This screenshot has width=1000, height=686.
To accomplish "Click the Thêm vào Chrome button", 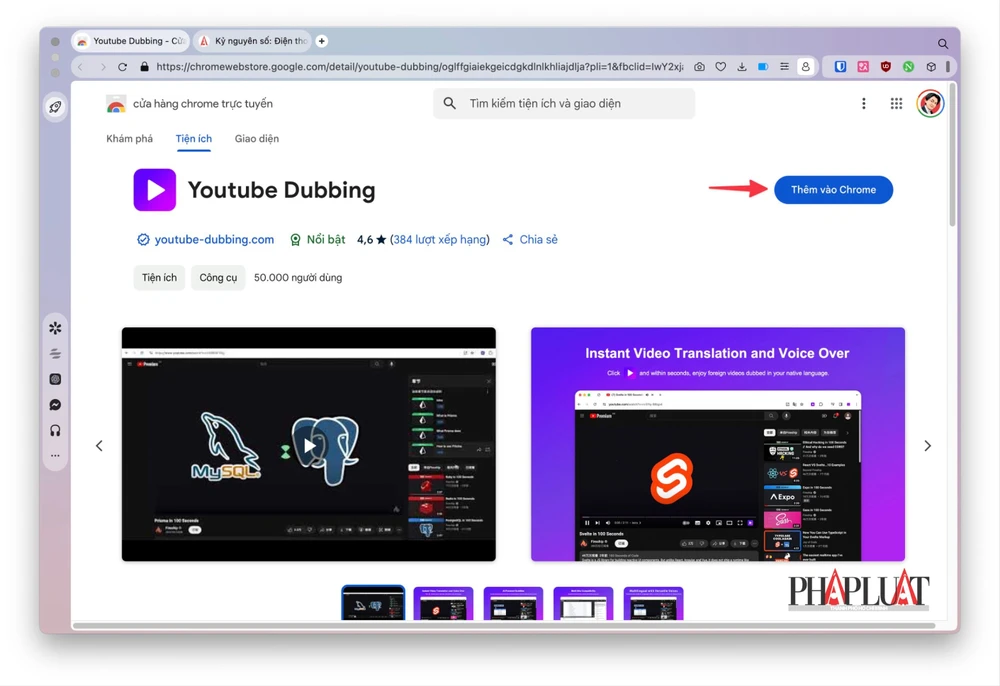I will coord(833,190).
